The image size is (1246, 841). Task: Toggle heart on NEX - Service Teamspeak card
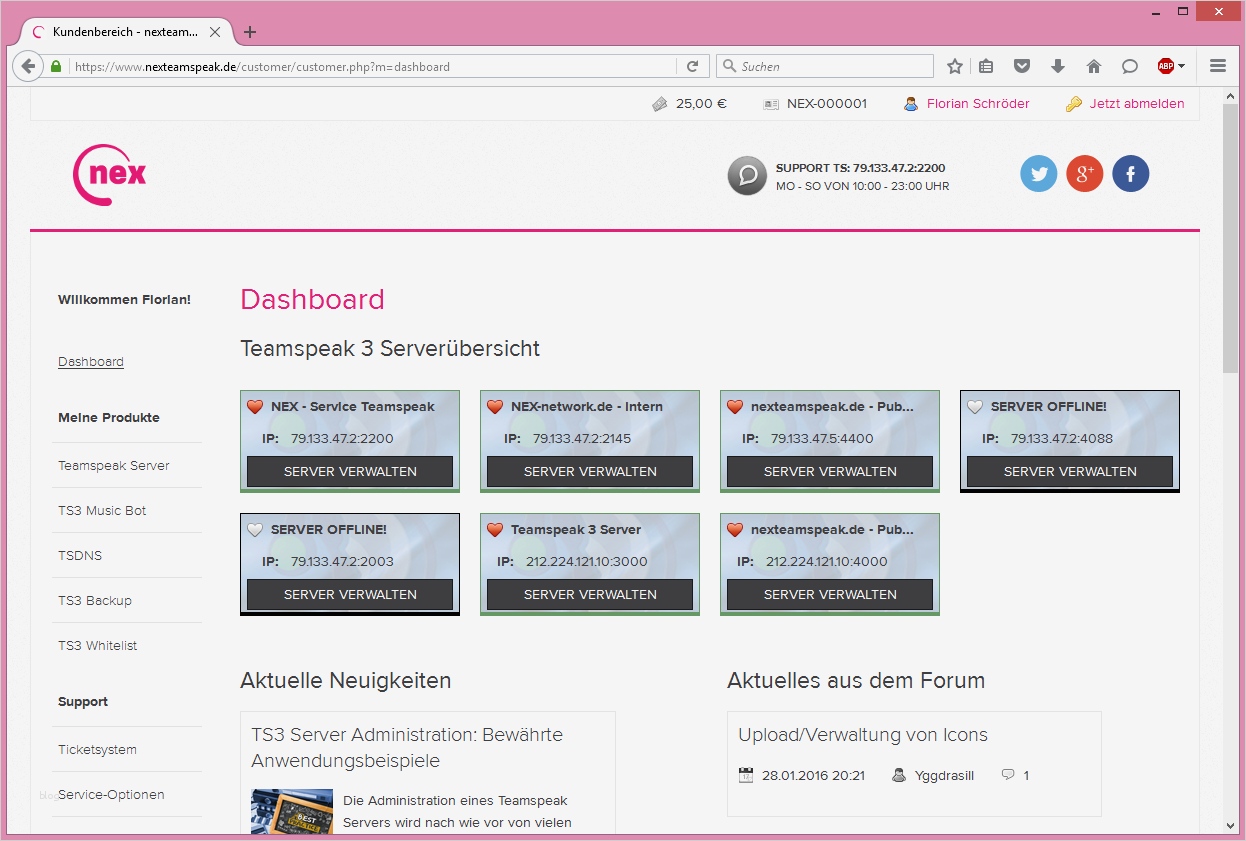(x=255, y=407)
